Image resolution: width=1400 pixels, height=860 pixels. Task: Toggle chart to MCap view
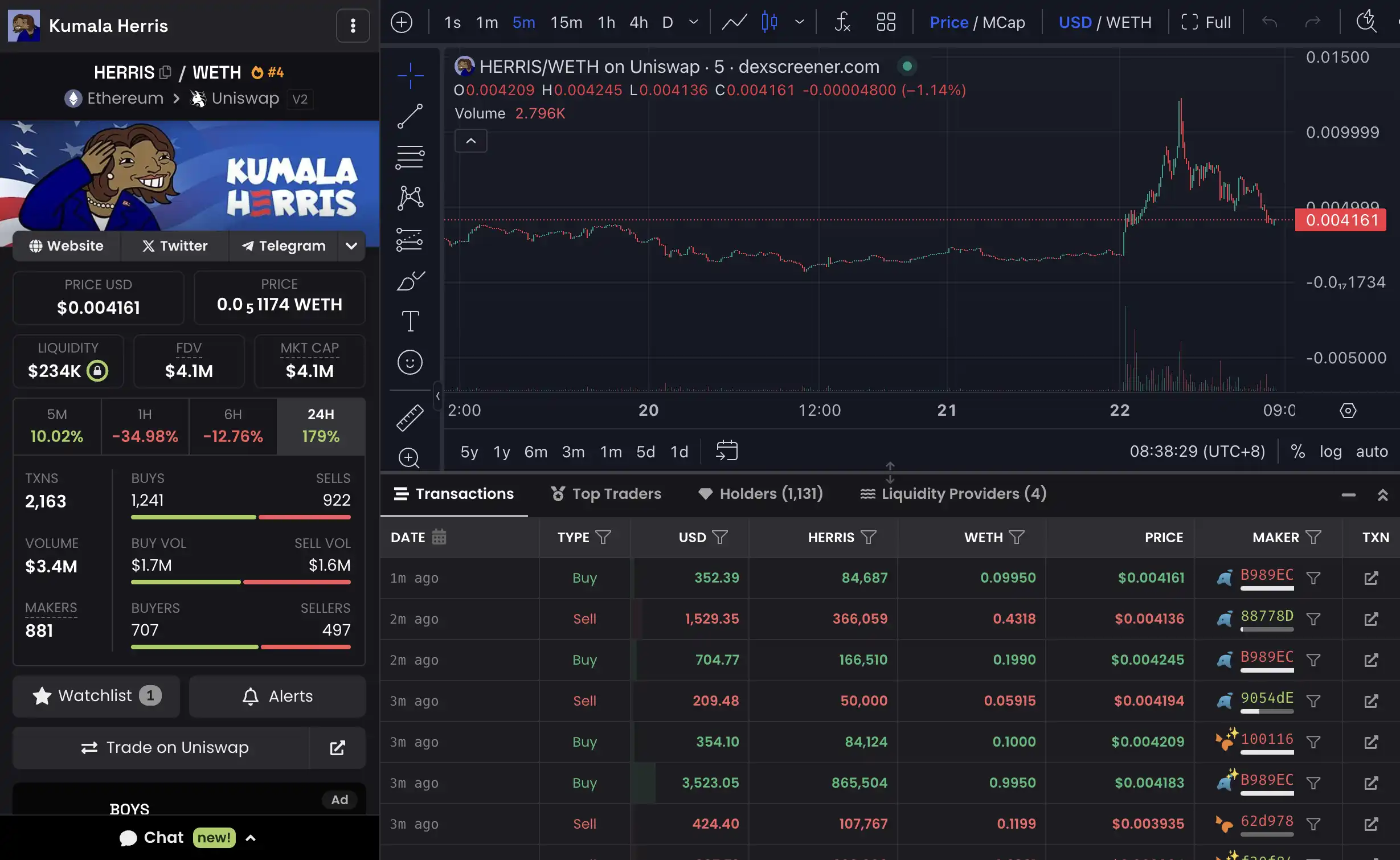(x=1004, y=23)
